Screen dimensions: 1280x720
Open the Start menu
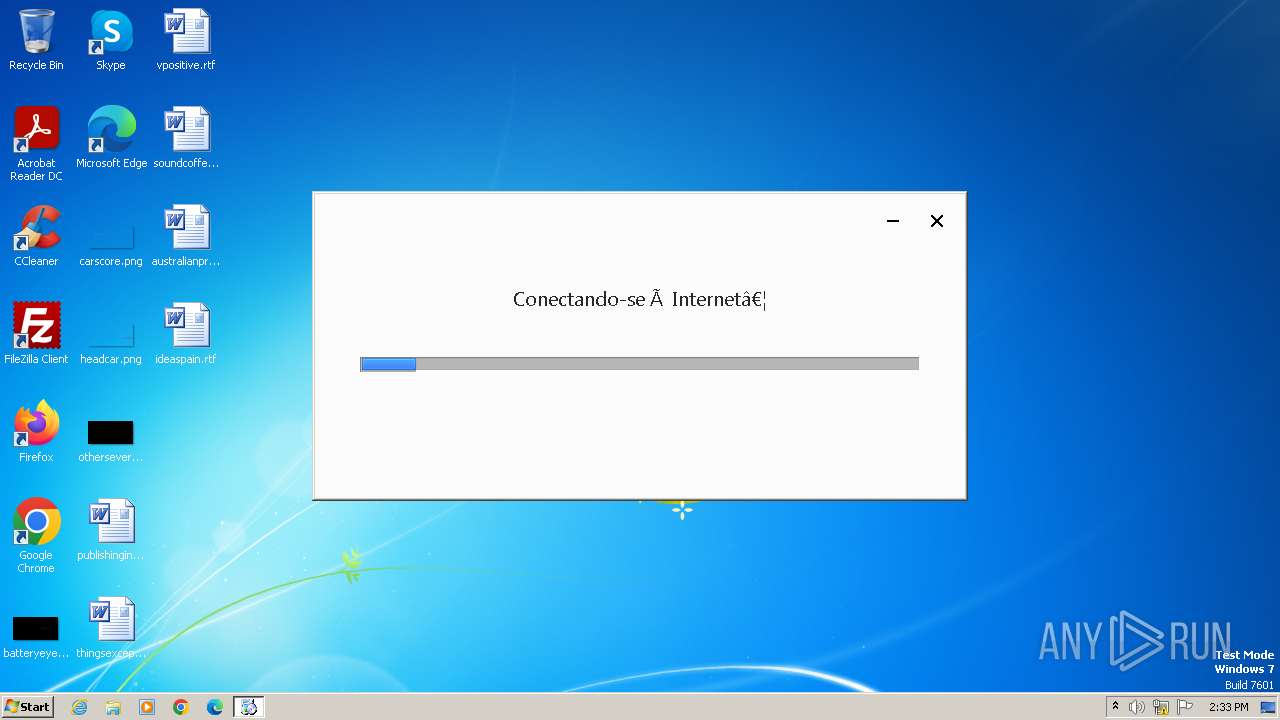(27, 707)
